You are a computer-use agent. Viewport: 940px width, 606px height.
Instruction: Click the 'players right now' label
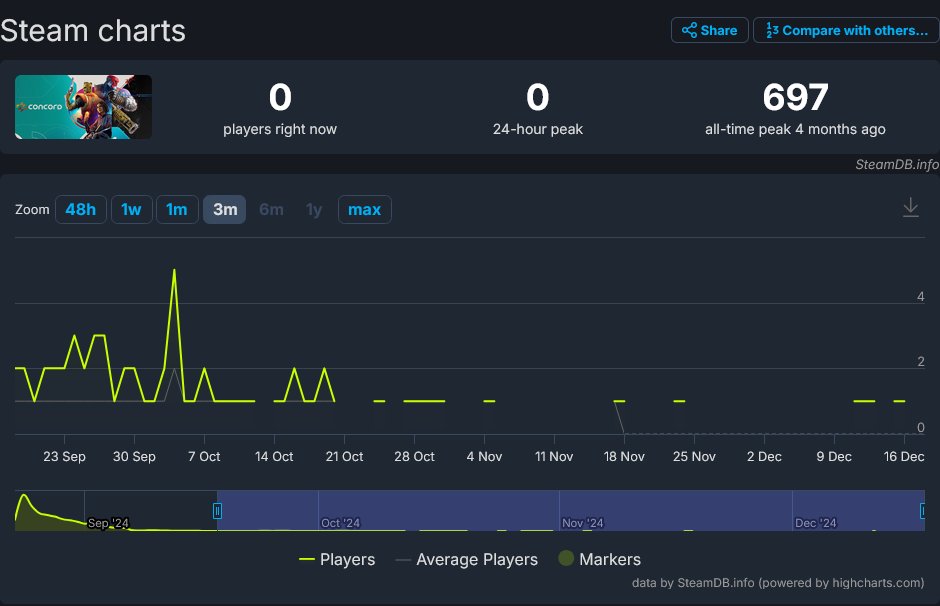tap(280, 129)
